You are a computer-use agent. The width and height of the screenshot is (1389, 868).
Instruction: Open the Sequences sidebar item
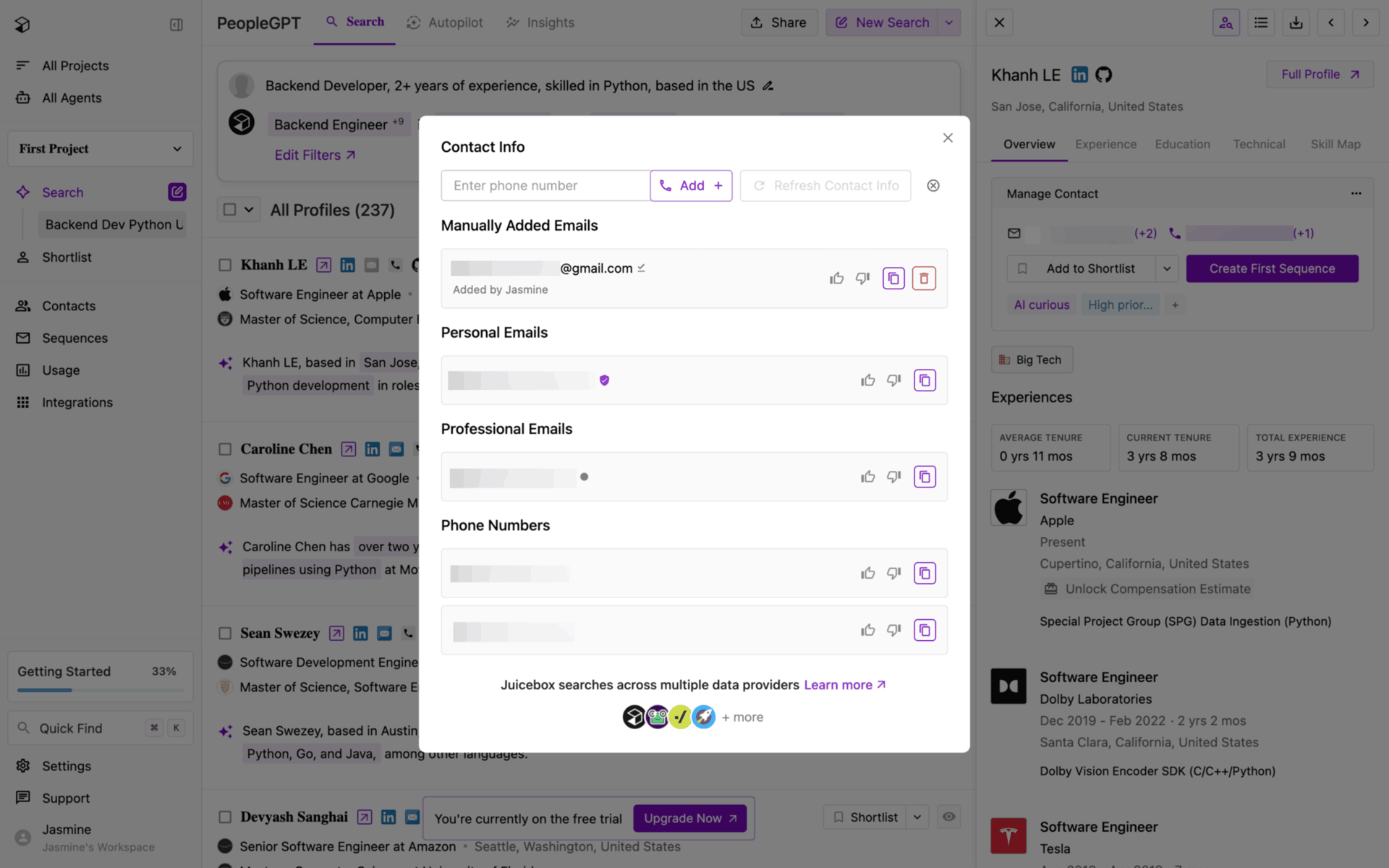pos(75,338)
